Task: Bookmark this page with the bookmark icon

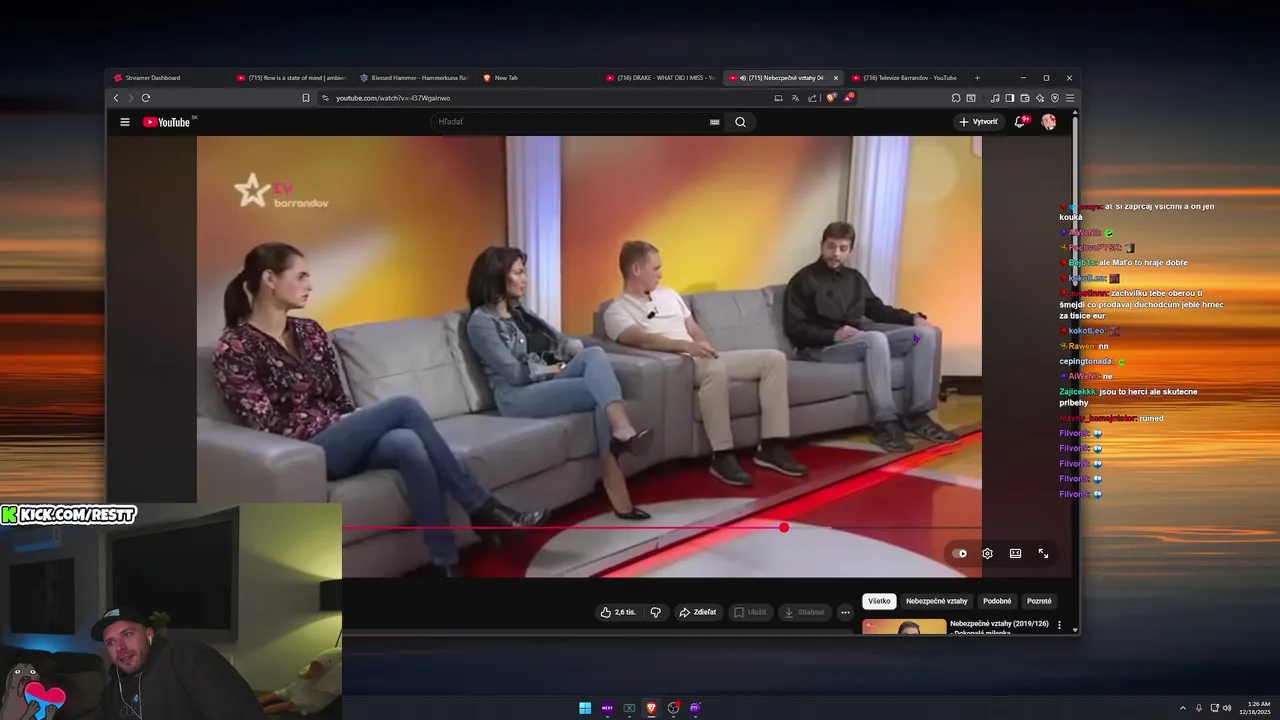Action: click(306, 98)
